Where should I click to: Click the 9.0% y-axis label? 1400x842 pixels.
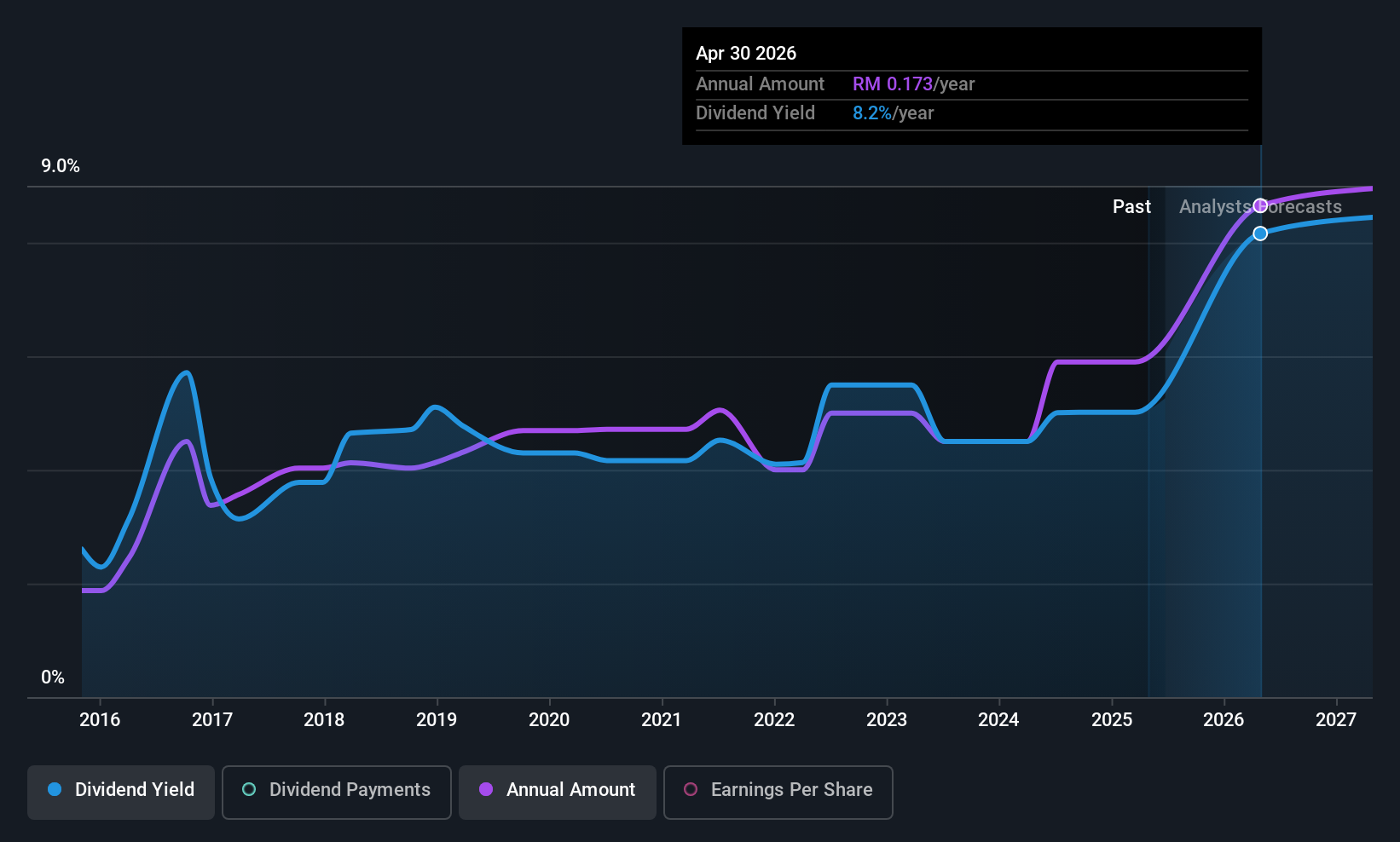(61, 166)
